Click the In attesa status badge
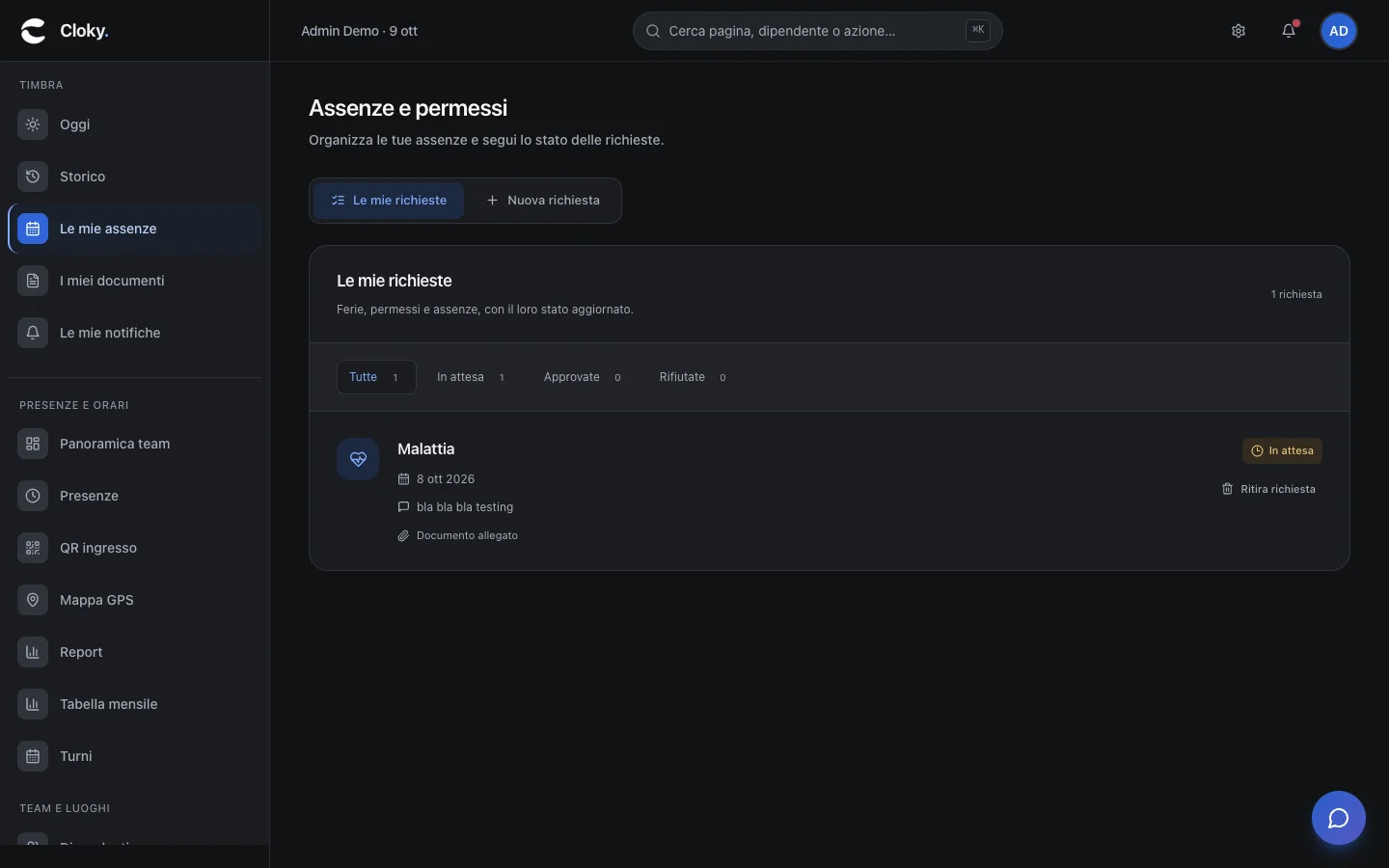Image resolution: width=1389 pixels, height=868 pixels. pos(1282,450)
